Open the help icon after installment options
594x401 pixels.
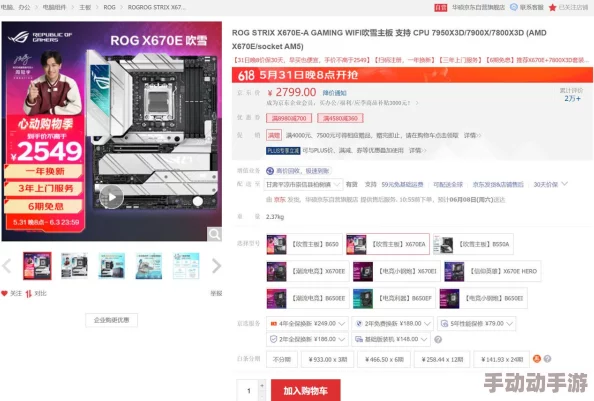pyautogui.click(x=547, y=359)
